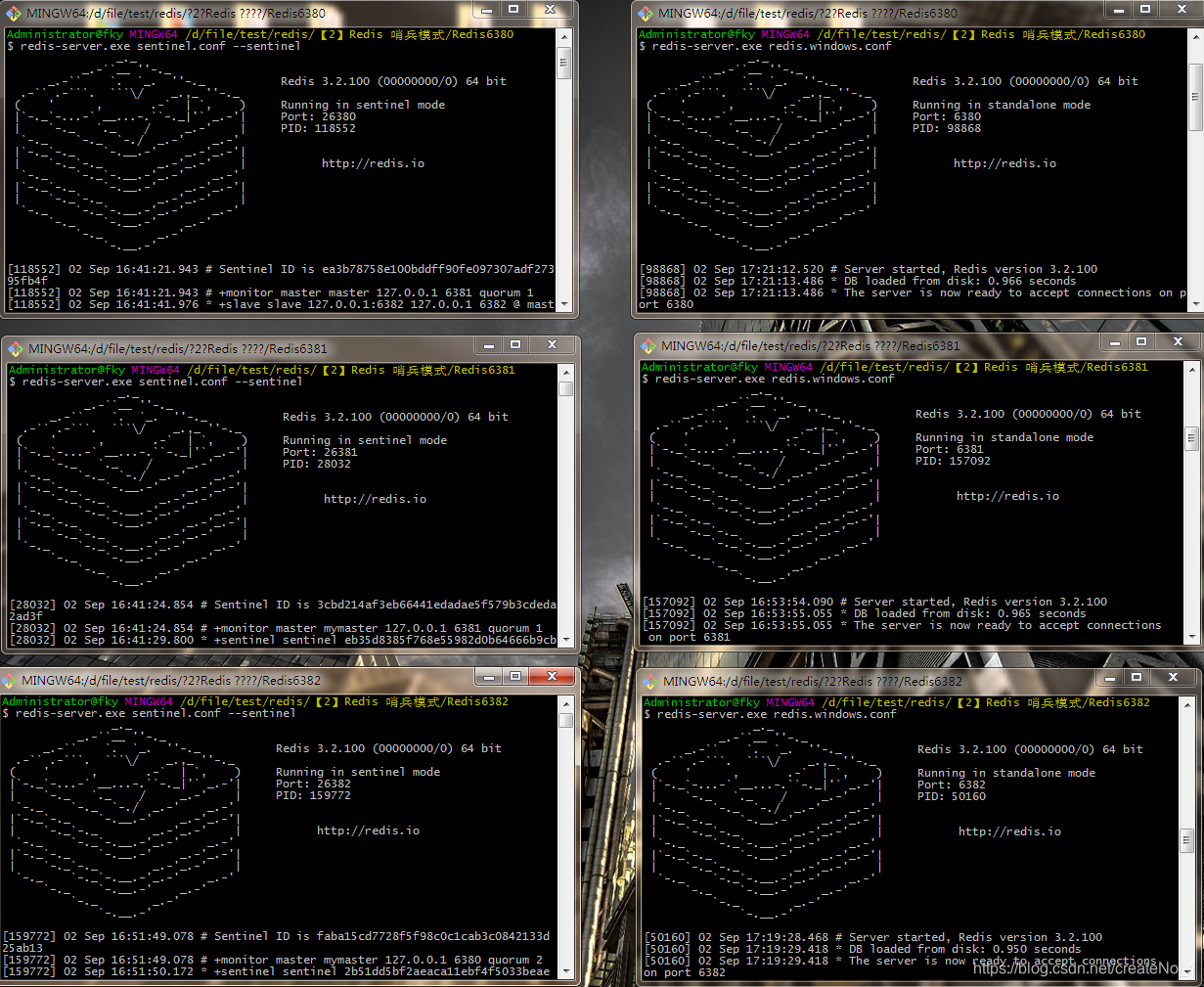Click the 'PID: 118552' text
The height and width of the screenshot is (987, 1204).
point(318,128)
